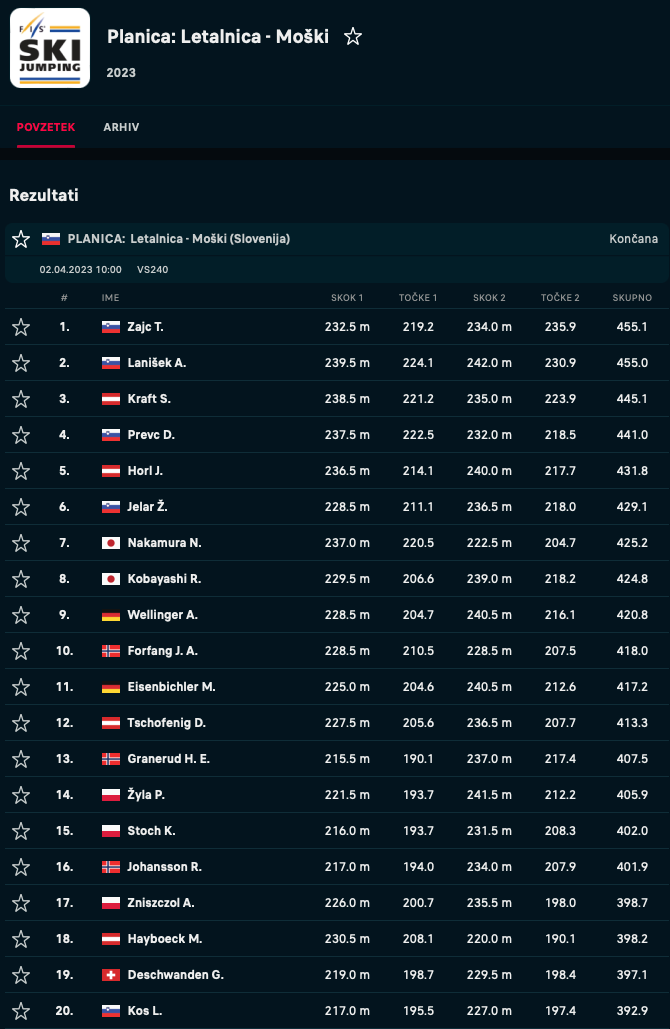Viewport: 670px width, 1029px height.
Task: Open jumper Kraft S. profile
Action: click(x=149, y=399)
